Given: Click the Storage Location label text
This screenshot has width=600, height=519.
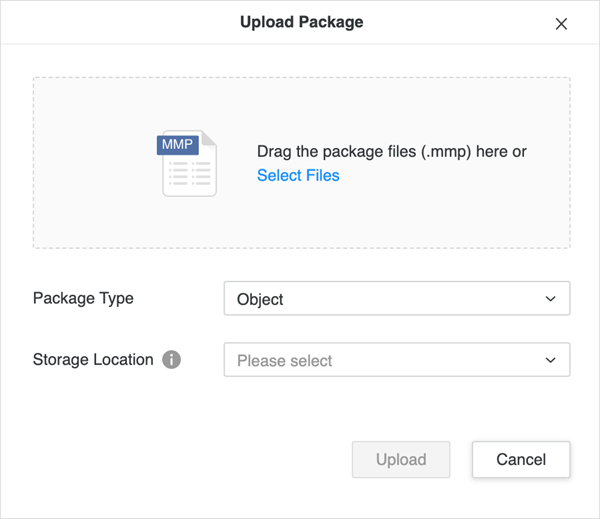Looking at the screenshot, I should click(93, 359).
